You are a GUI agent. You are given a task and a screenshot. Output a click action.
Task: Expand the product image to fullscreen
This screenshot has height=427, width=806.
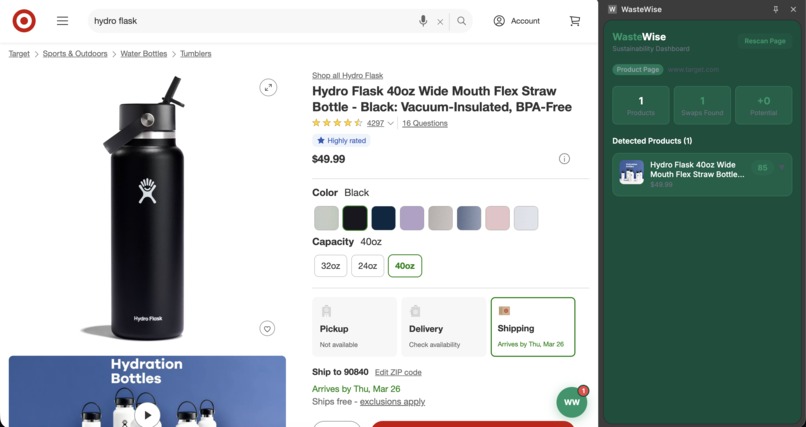[x=268, y=87]
